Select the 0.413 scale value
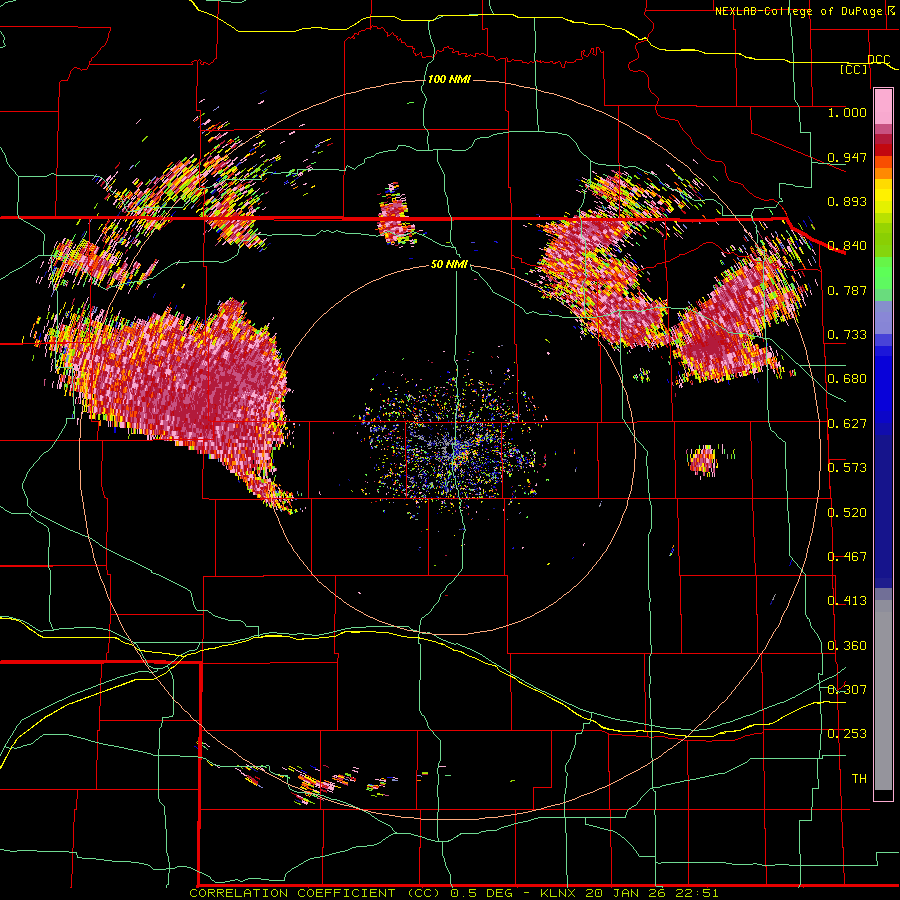Viewport: 900px width, 900px height. tap(847, 601)
